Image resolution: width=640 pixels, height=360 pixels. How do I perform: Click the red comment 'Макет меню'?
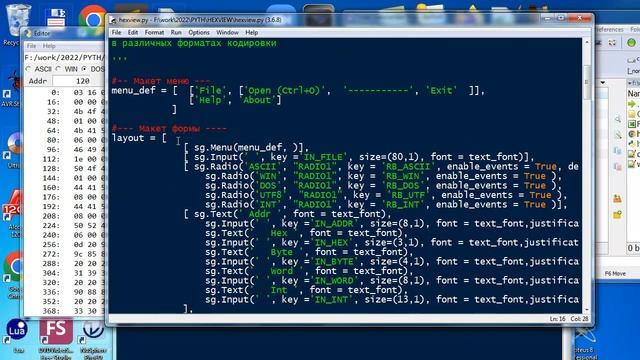point(161,81)
